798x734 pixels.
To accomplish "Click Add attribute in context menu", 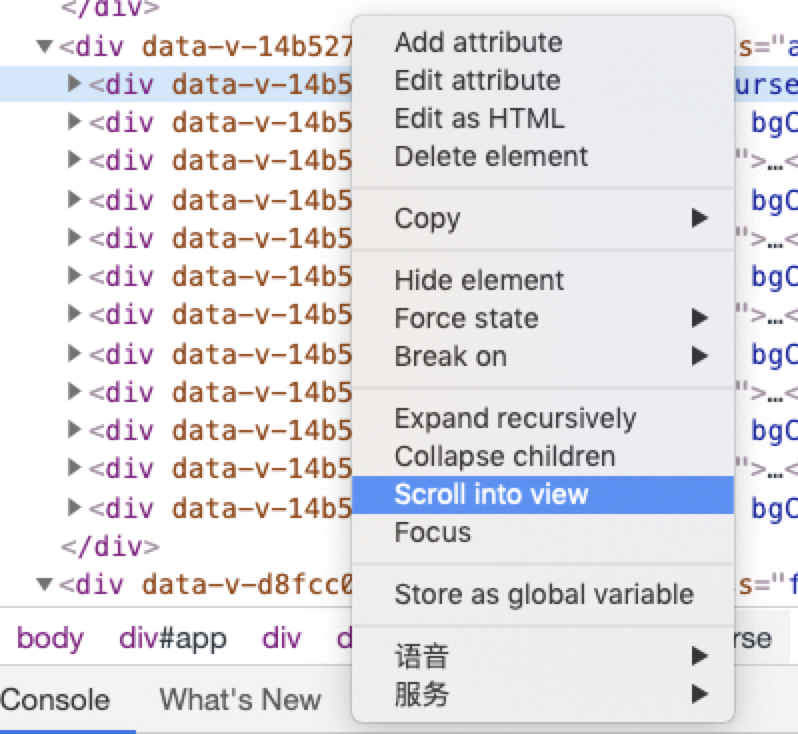I will click(x=478, y=42).
